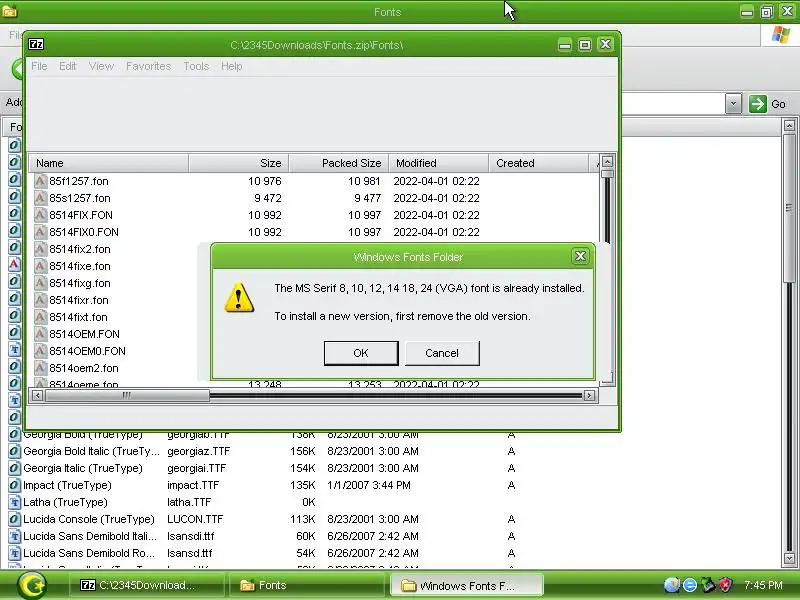Click the blue e tray icon
Screen dimensions: 800x600
tap(690, 585)
